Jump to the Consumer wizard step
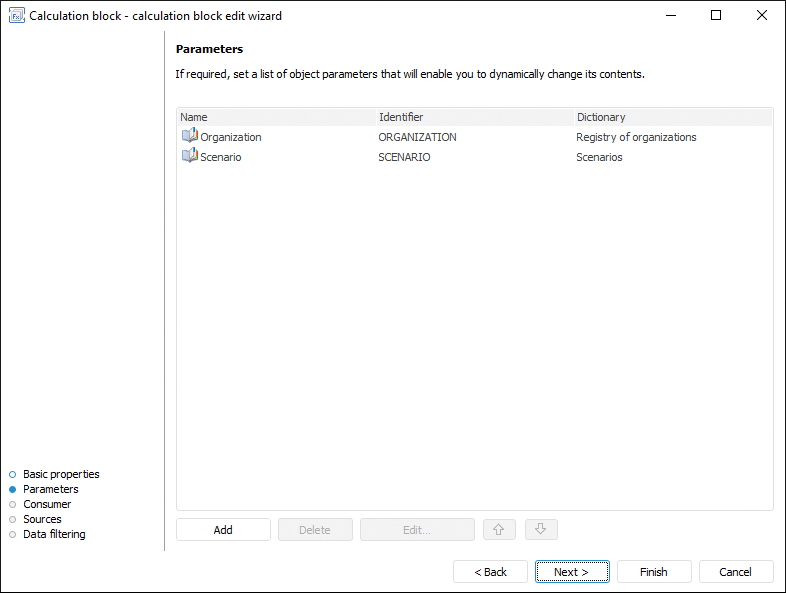 coord(47,504)
